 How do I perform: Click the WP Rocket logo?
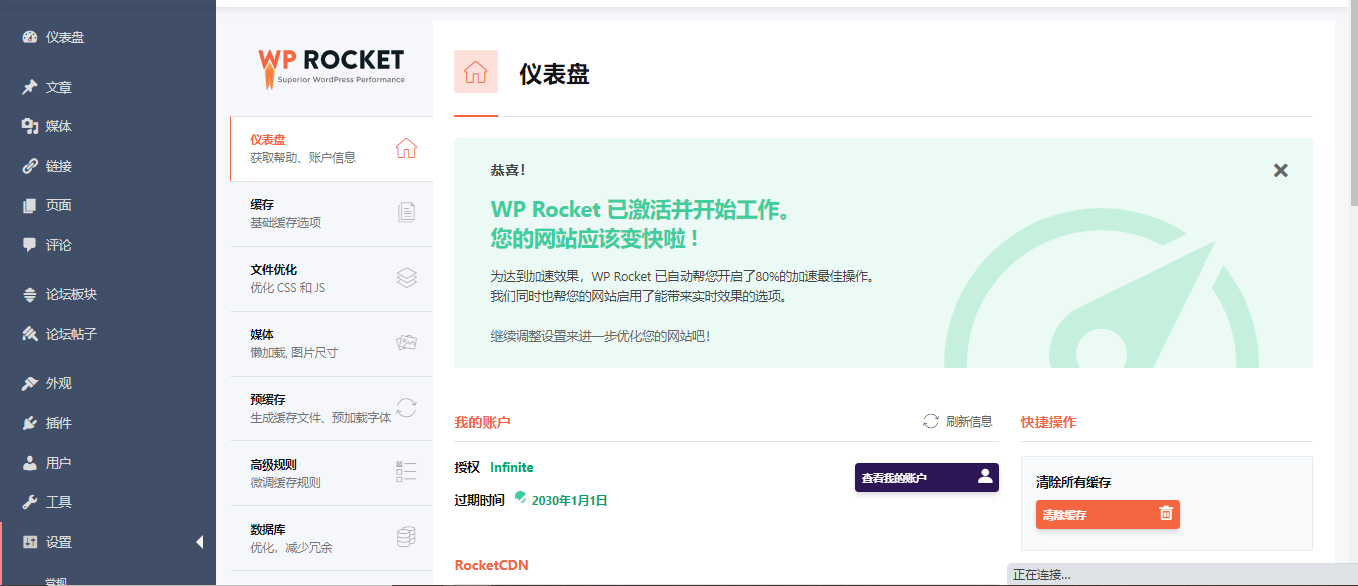[331, 68]
